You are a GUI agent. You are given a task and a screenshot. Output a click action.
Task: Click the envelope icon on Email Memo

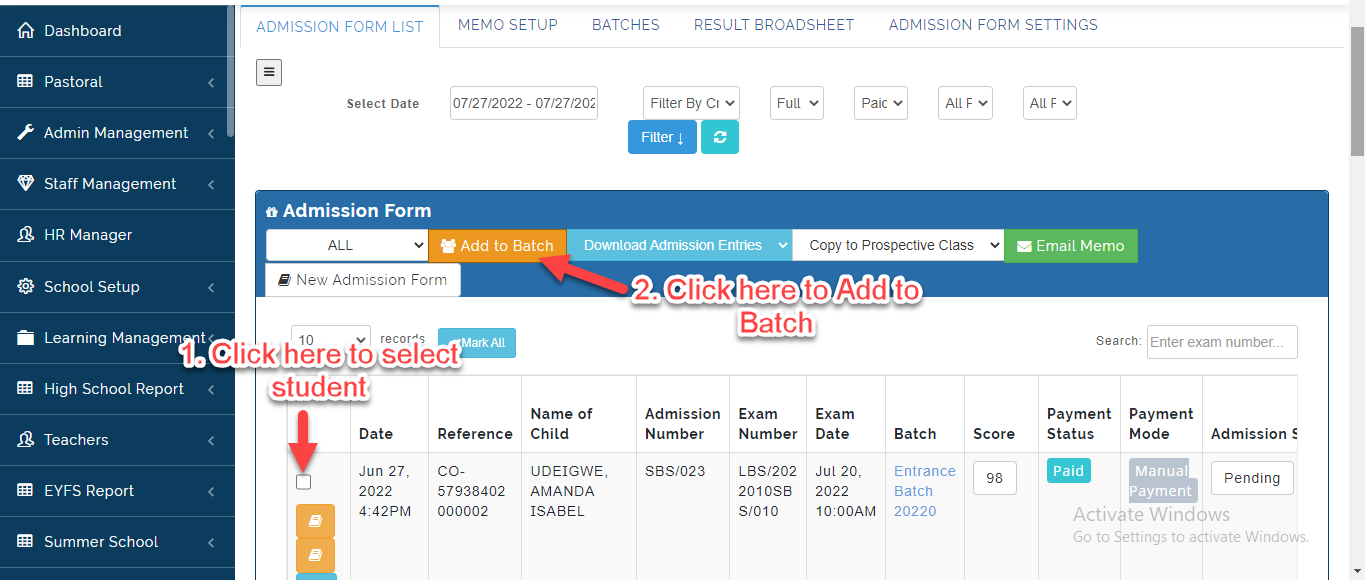point(1024,246)
